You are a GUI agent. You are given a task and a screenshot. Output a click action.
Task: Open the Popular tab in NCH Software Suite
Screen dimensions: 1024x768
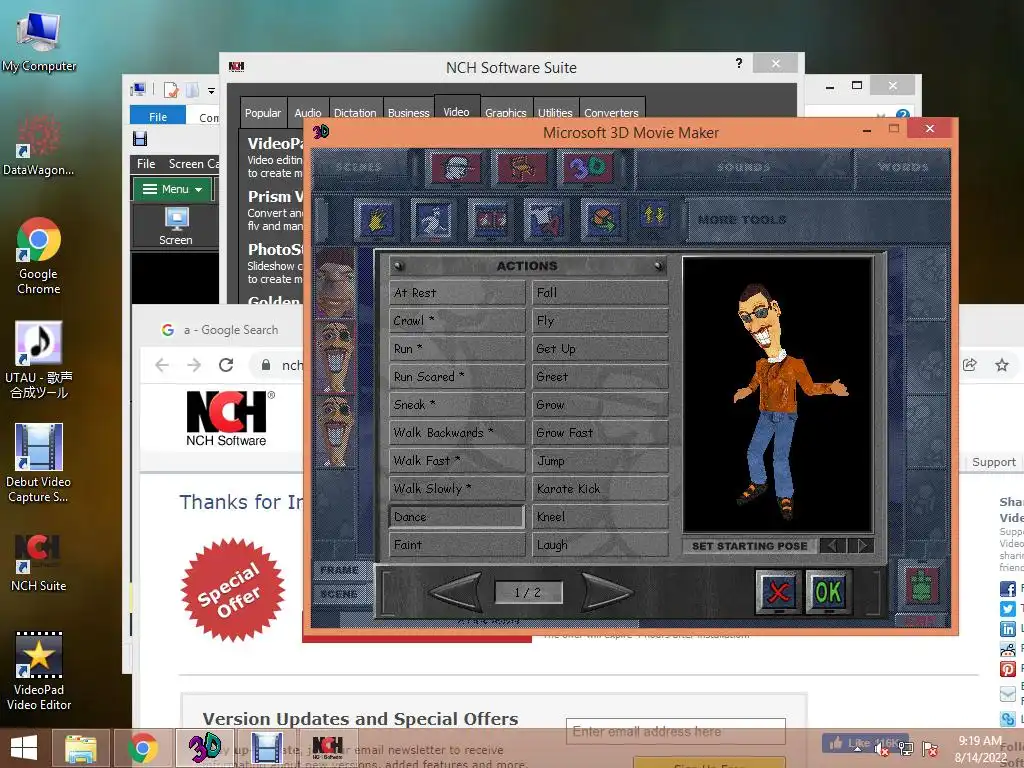tap(263, 112)
